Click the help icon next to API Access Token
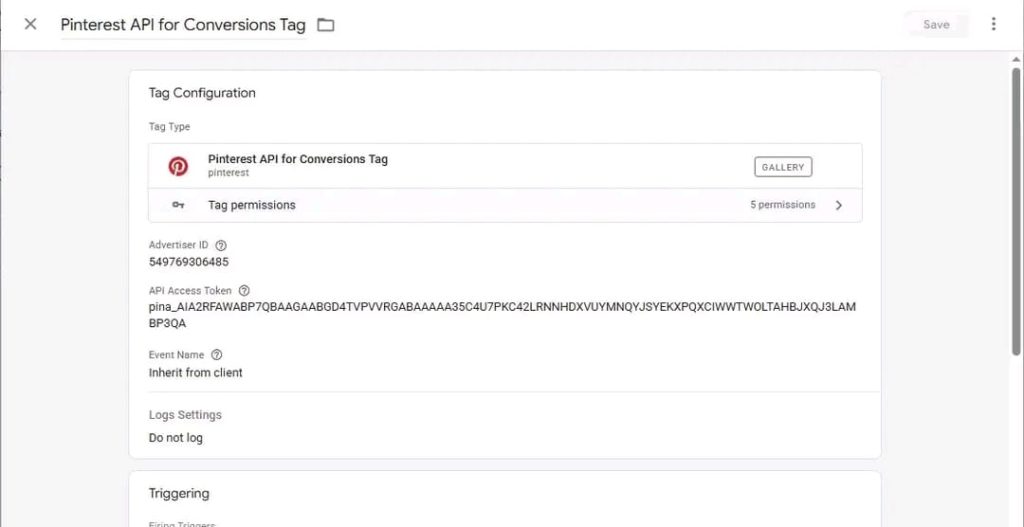The height and width of the screenshot is (527, 1024). pyautogui.click(x=244, y=291)
